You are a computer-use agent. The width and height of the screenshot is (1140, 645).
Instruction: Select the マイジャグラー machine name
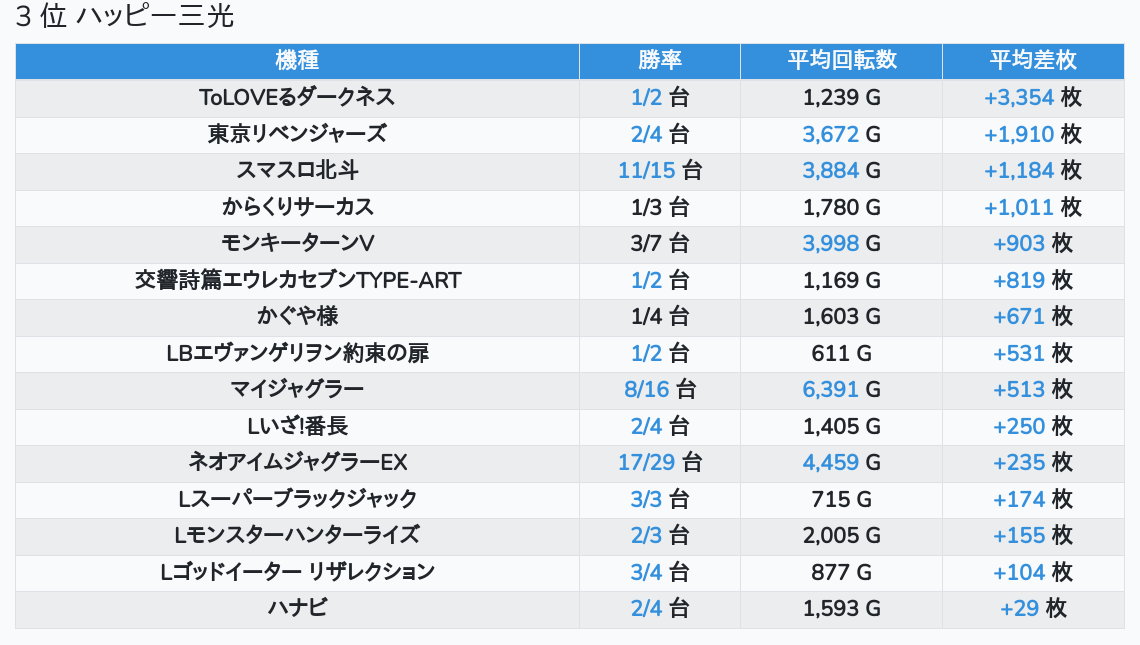[x=297, y=390]
